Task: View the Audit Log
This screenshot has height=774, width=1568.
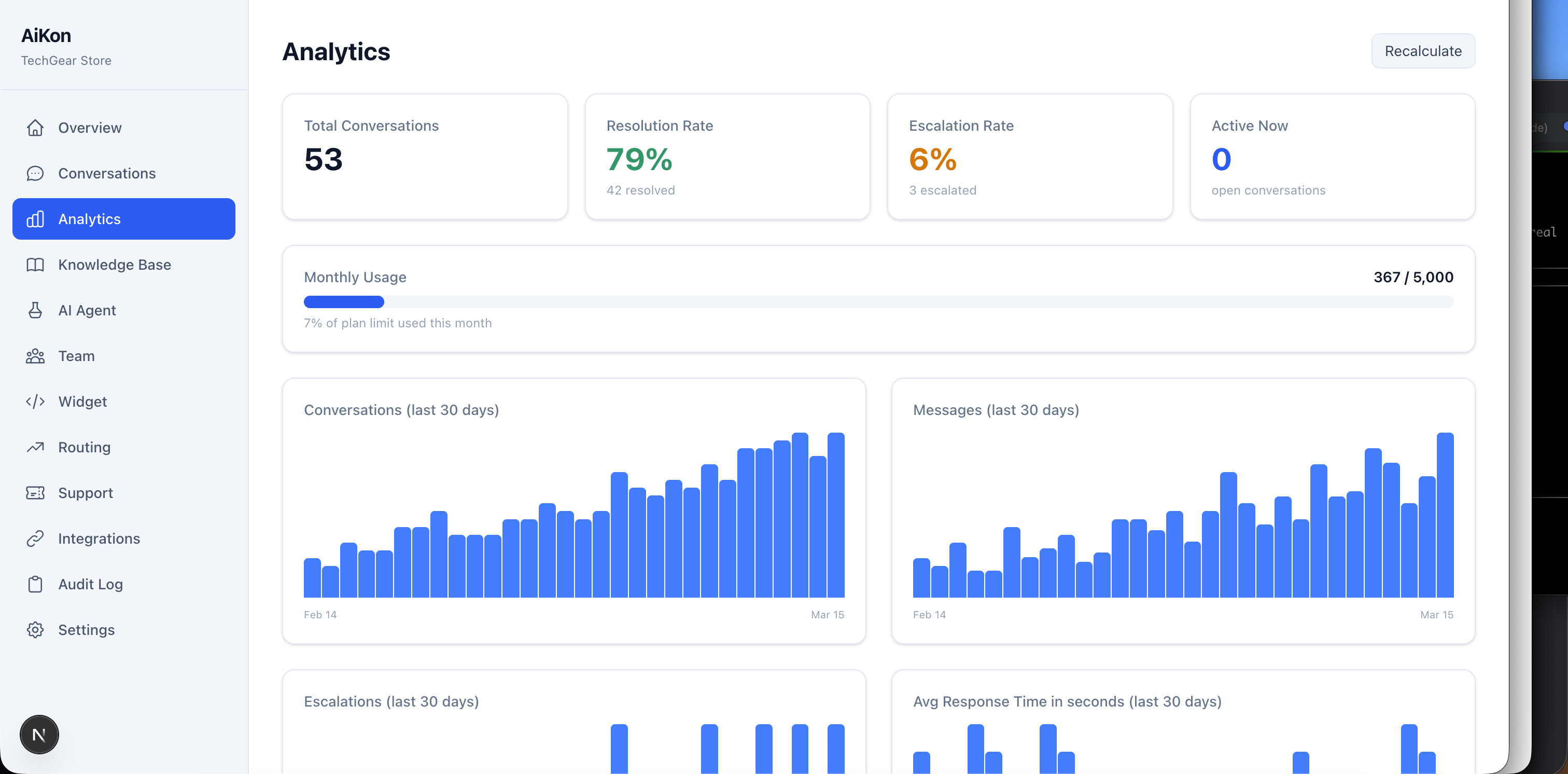Action: pyautogui.click(x=123, y=584)
